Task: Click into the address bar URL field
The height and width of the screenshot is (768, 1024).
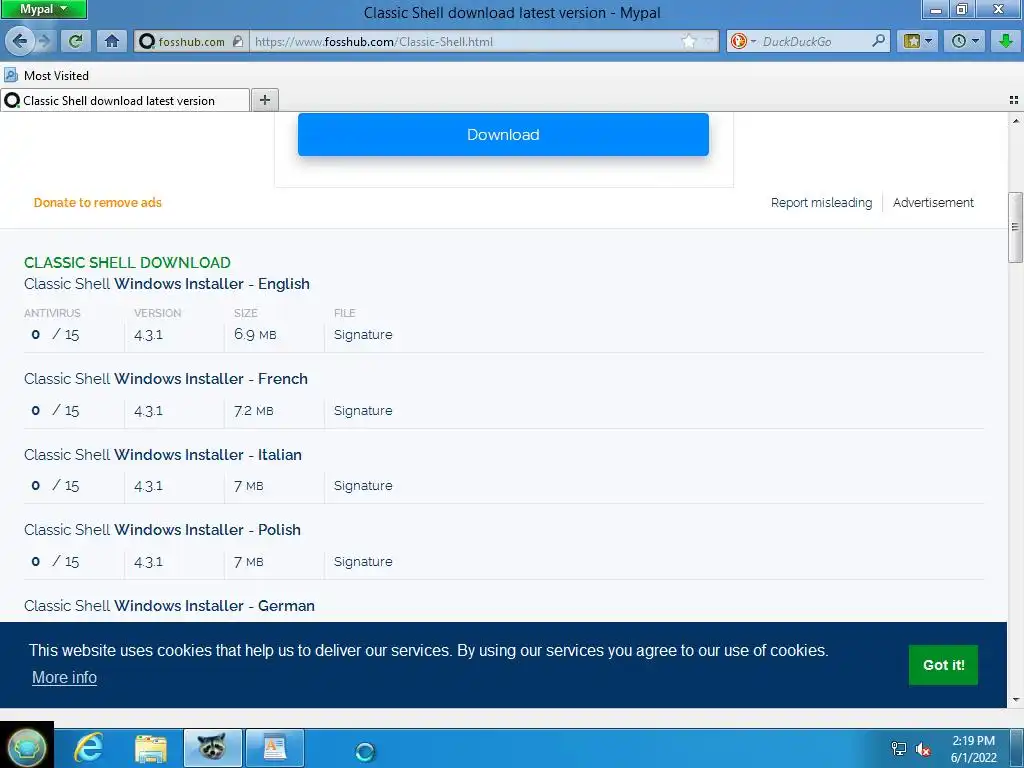Action: 464,41
